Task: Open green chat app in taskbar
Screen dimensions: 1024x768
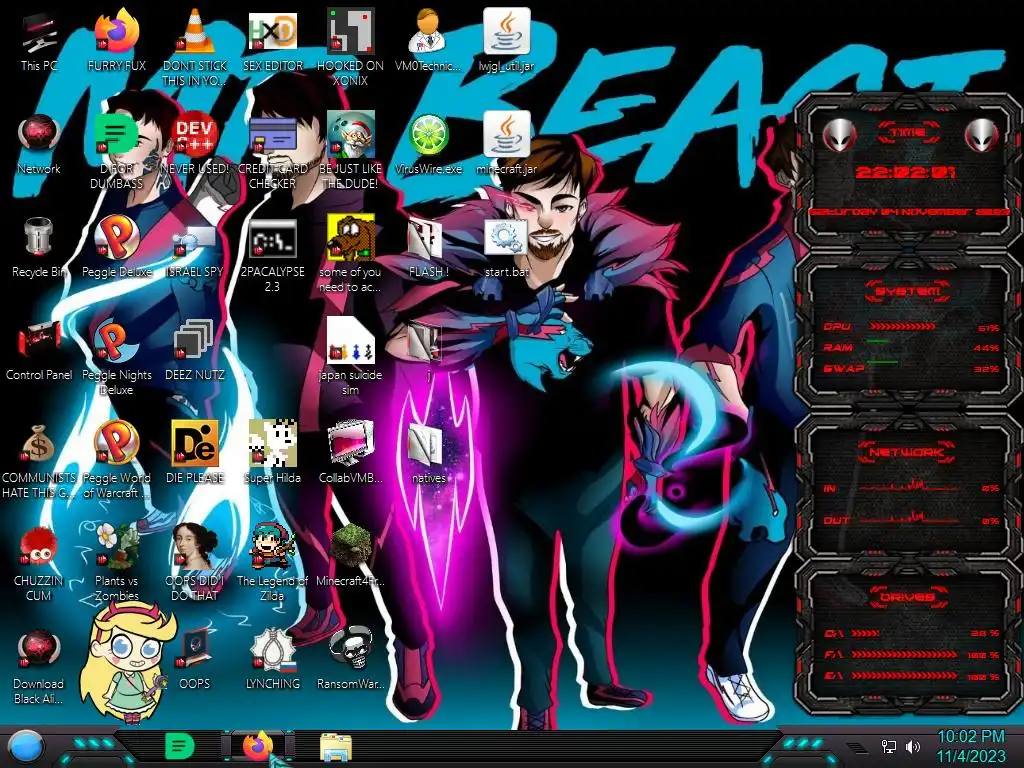Action: point(180,746)
